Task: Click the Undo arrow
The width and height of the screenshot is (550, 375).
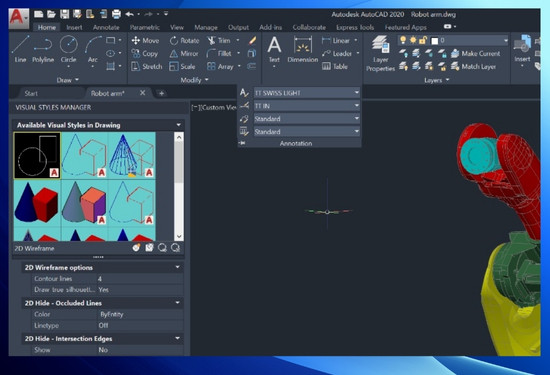Action: tap(129, 14)
